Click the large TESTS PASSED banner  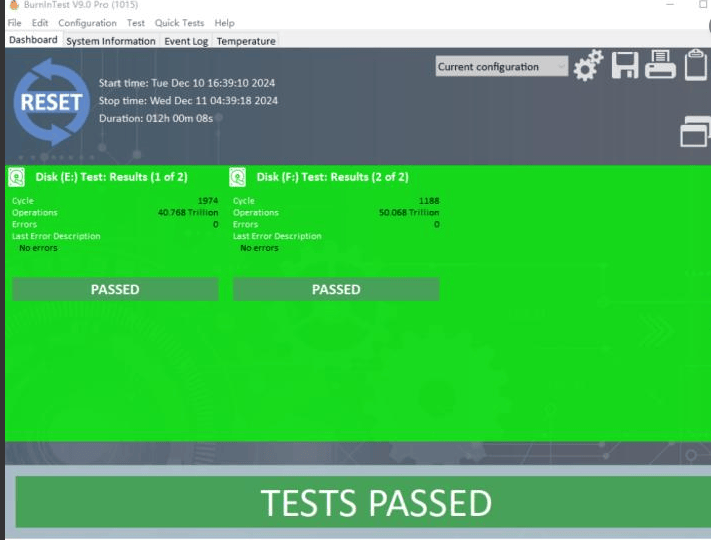[x=376, y=503]
